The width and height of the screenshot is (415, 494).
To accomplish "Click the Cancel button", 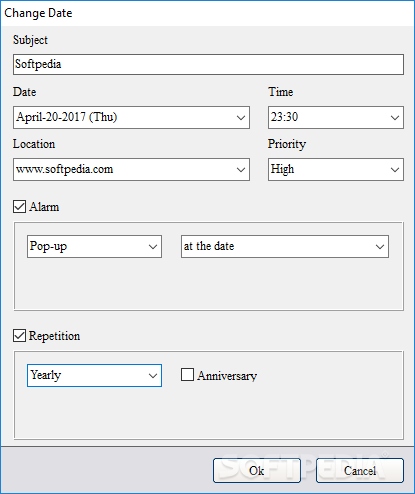I will click(360, 470).
